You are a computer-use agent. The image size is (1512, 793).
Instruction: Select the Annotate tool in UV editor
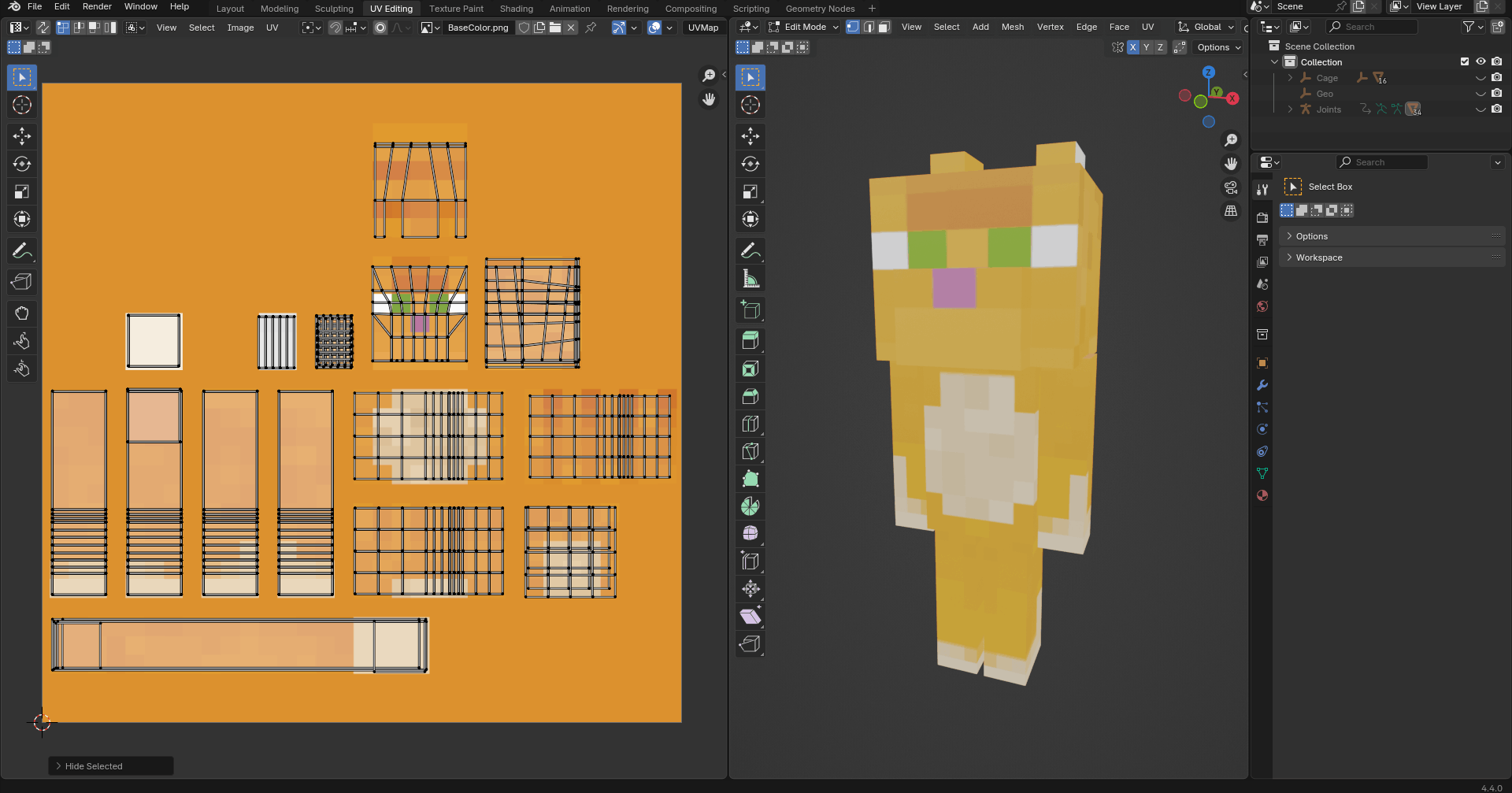tap(22, 251)
